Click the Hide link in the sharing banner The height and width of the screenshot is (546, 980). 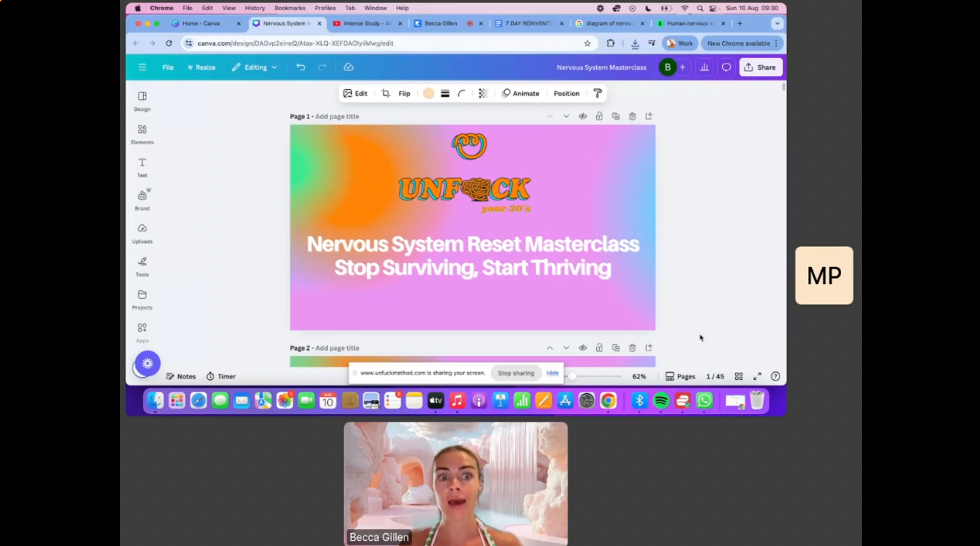pos(552,374)
